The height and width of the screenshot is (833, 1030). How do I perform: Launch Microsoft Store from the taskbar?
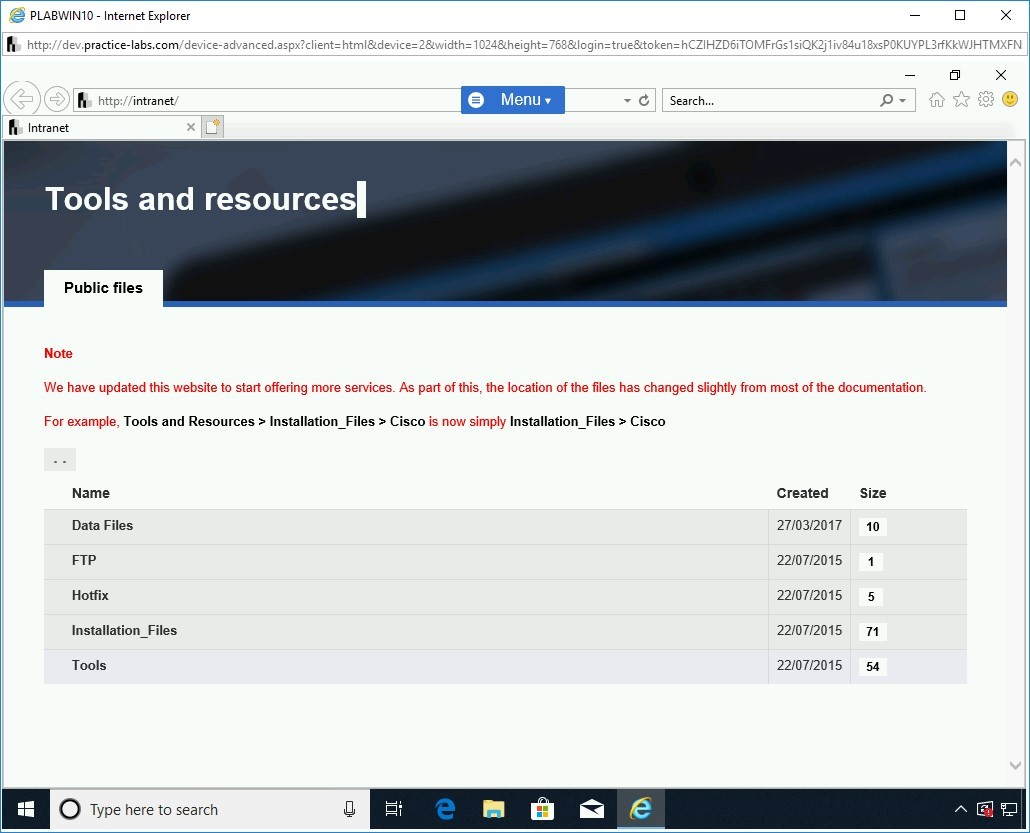tap(543, 809)
